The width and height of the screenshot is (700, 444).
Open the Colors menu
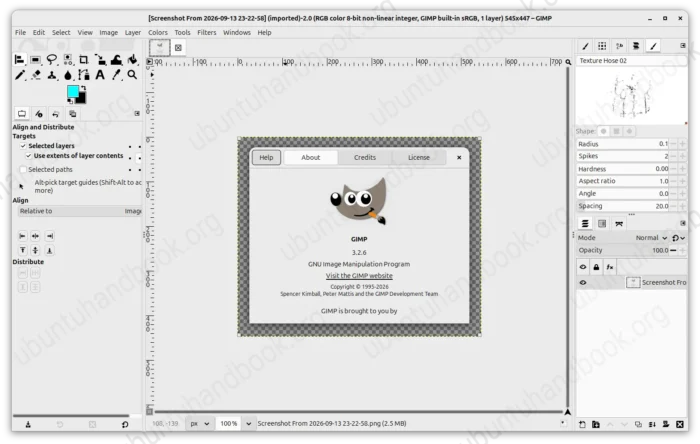(158, 33)
